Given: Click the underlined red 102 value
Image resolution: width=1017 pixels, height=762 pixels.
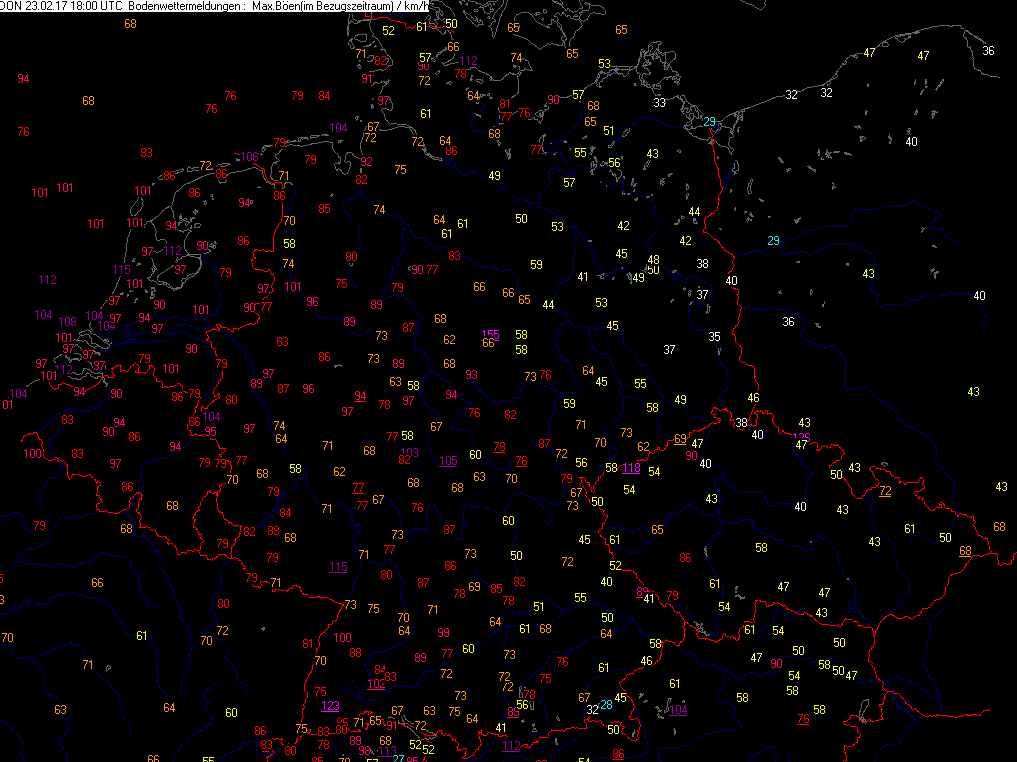Looking at the screenshot, I should [376, 684].
